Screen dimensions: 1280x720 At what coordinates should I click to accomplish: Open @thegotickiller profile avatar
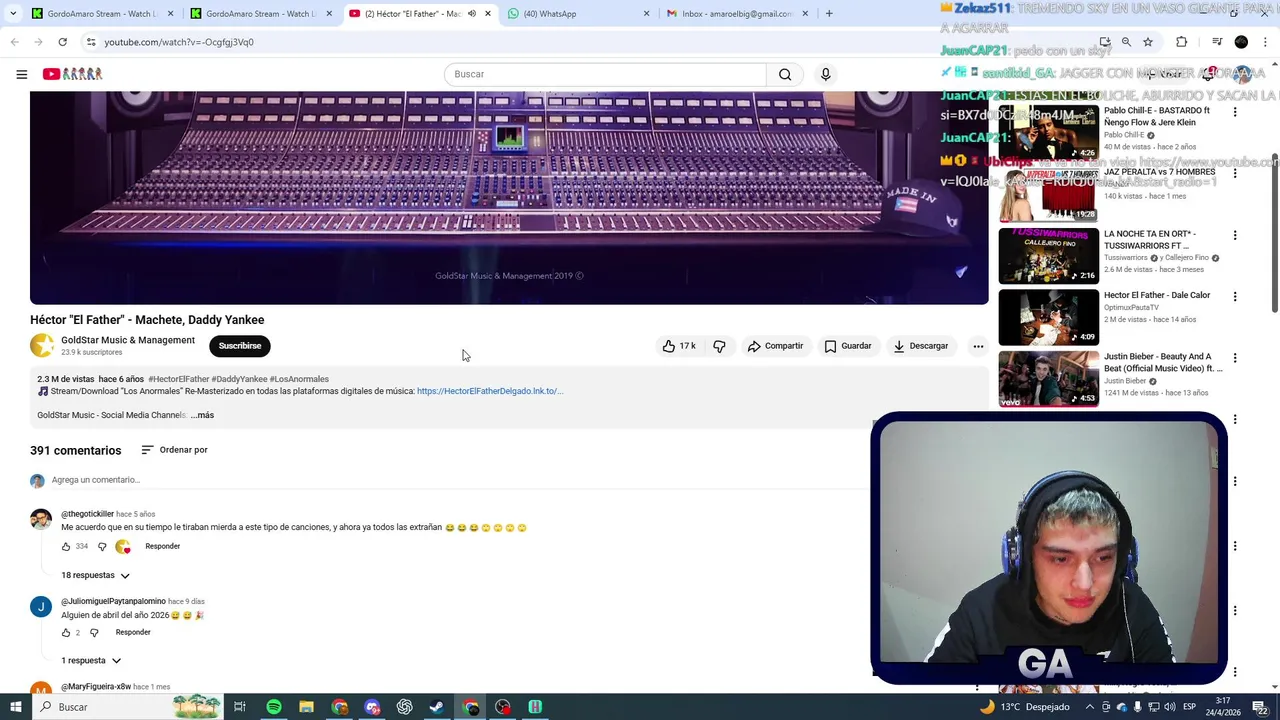click(x=41, y=519)
